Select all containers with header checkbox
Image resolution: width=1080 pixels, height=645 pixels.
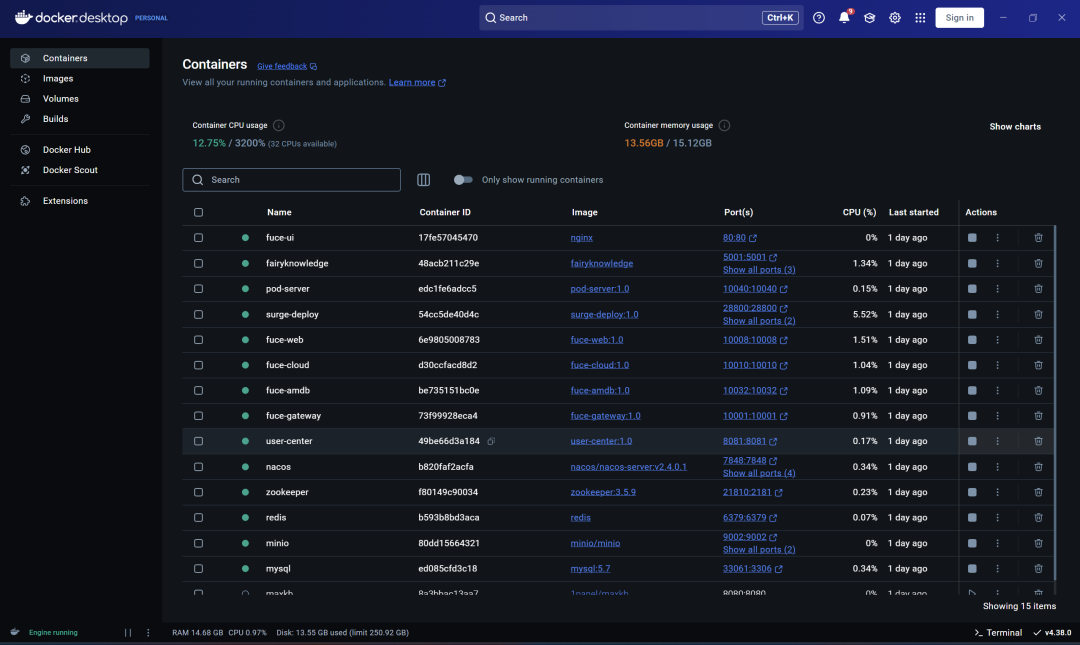[x=198, y=212]
